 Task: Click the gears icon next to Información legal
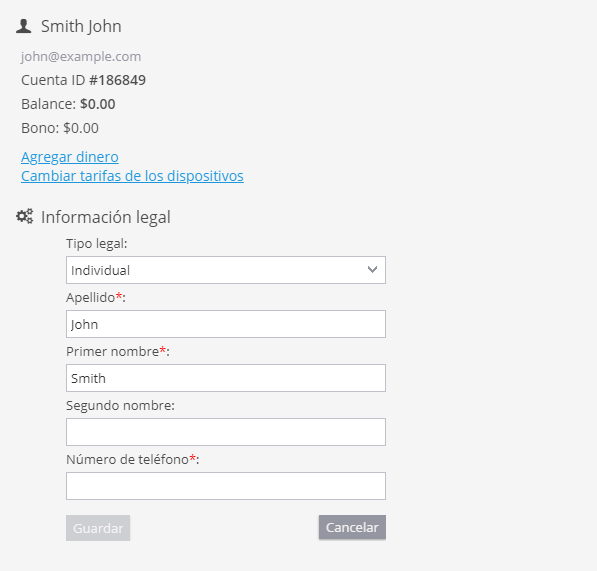click(x=24, y=216)
